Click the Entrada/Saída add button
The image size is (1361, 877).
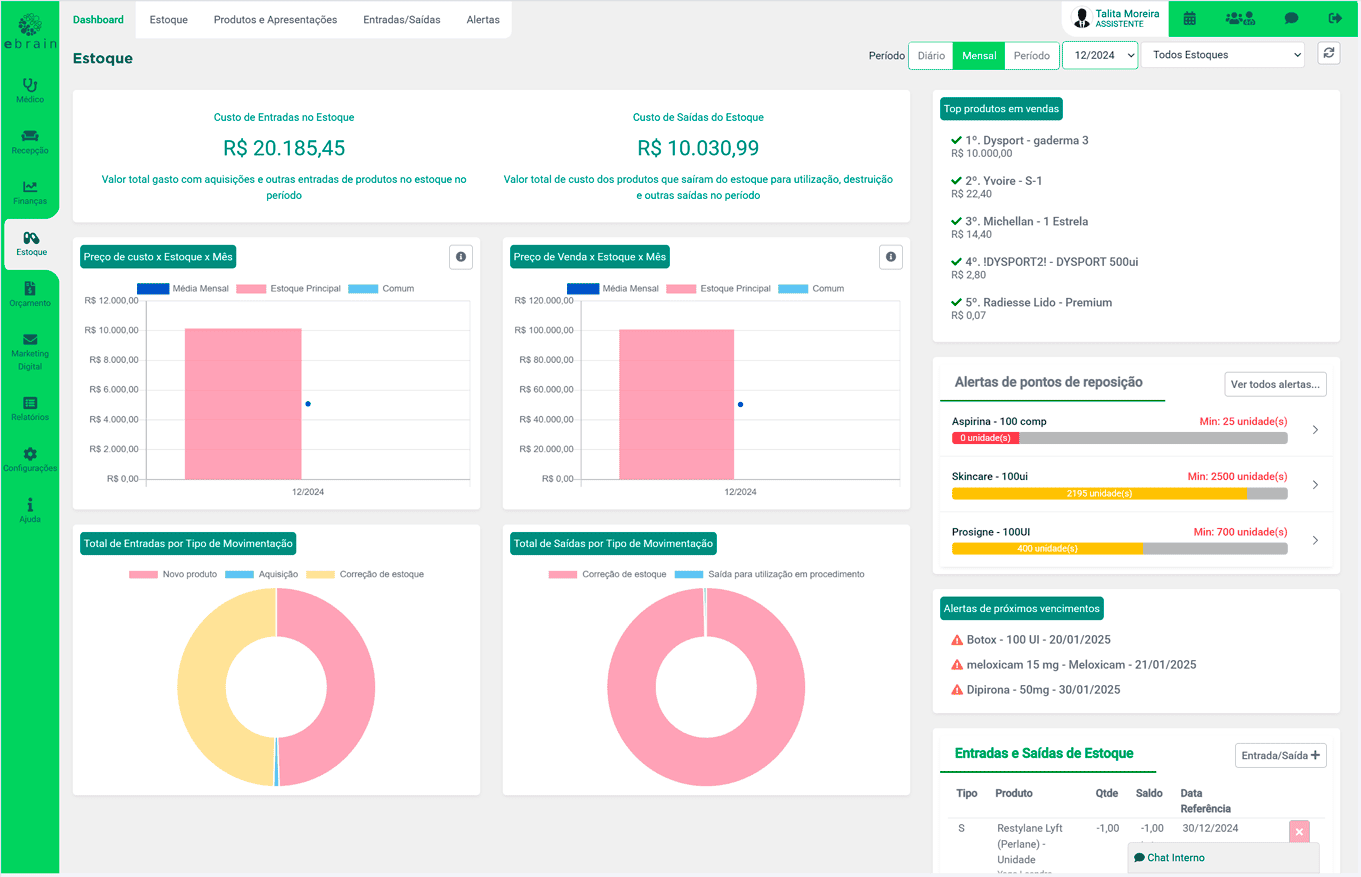click(1280, 755)
